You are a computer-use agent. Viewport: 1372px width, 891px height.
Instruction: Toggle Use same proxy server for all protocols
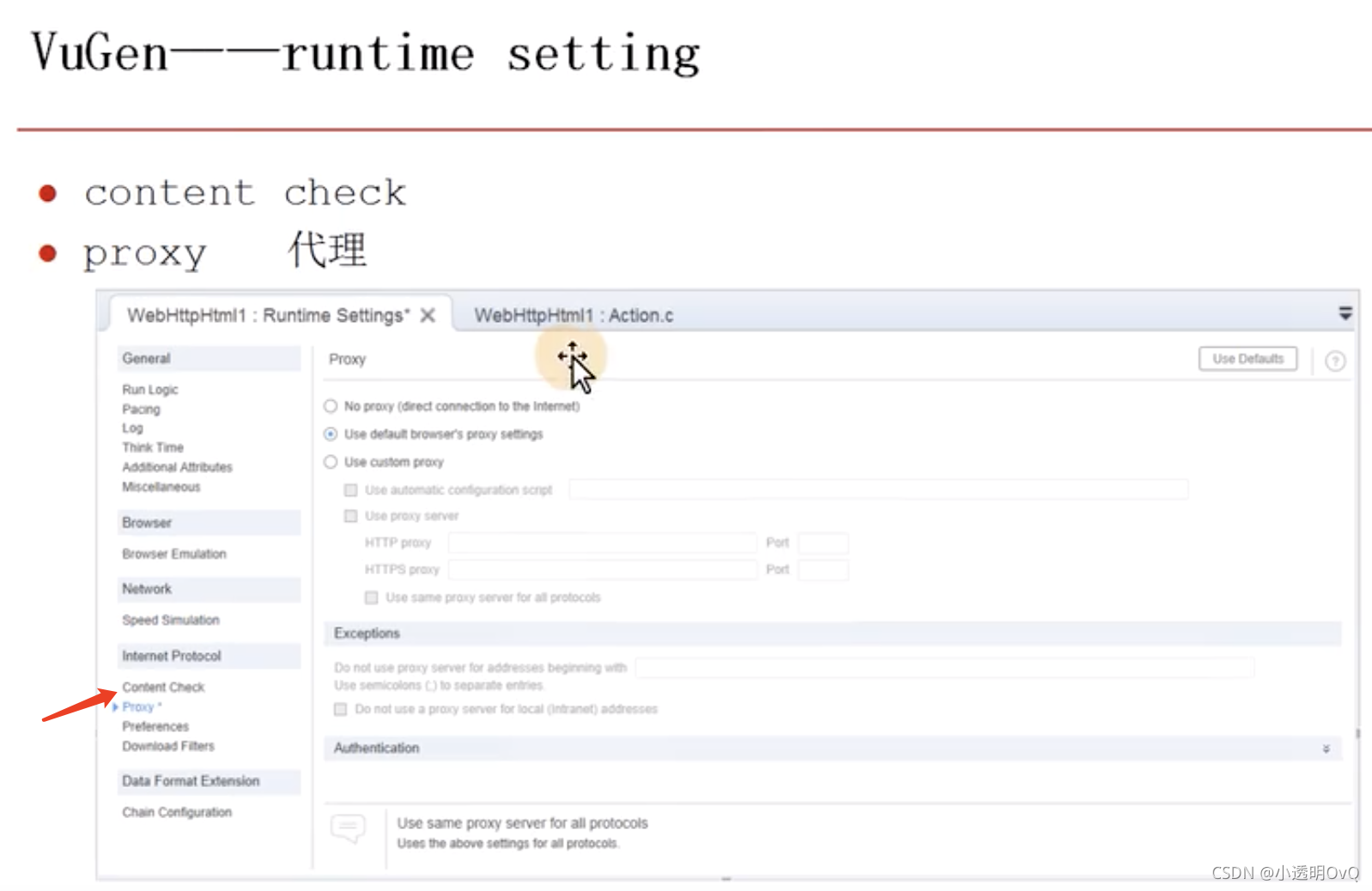click(x=372, y=597)
